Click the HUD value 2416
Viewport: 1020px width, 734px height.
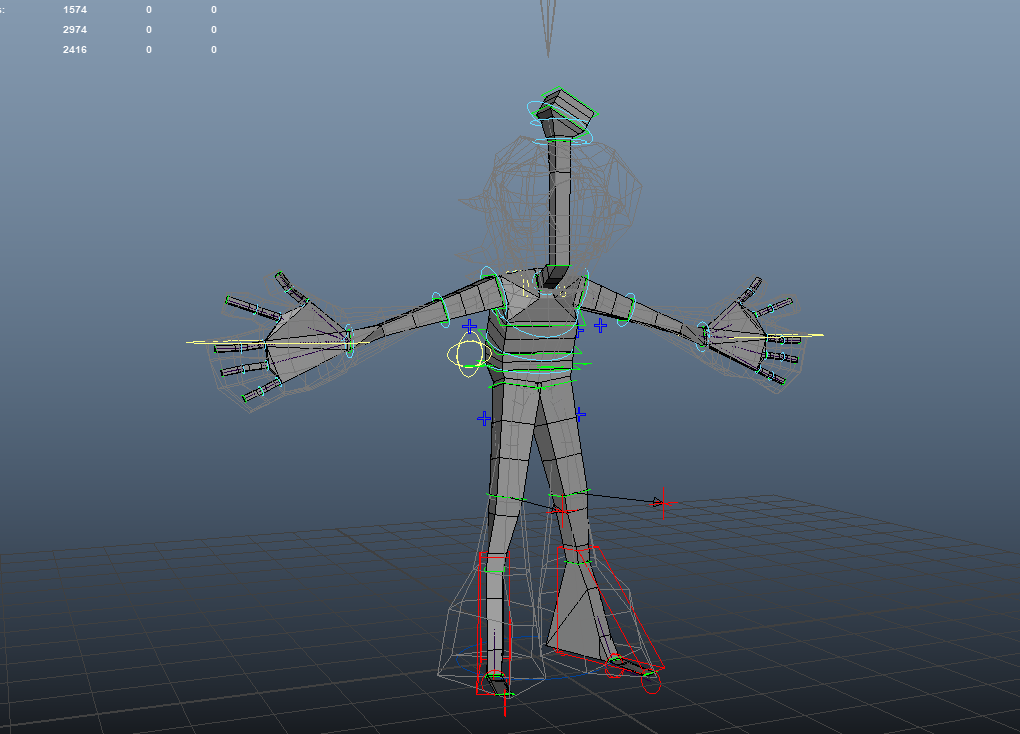tap(75, 49)
